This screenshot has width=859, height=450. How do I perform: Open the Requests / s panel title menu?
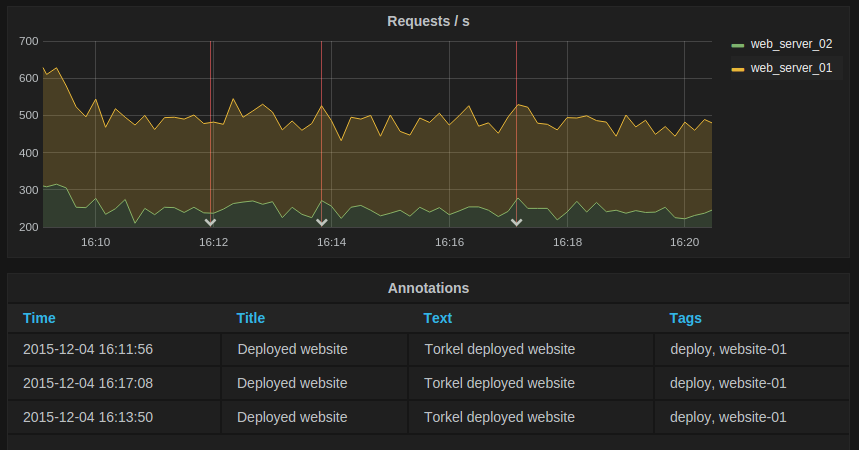pos(428,21)
